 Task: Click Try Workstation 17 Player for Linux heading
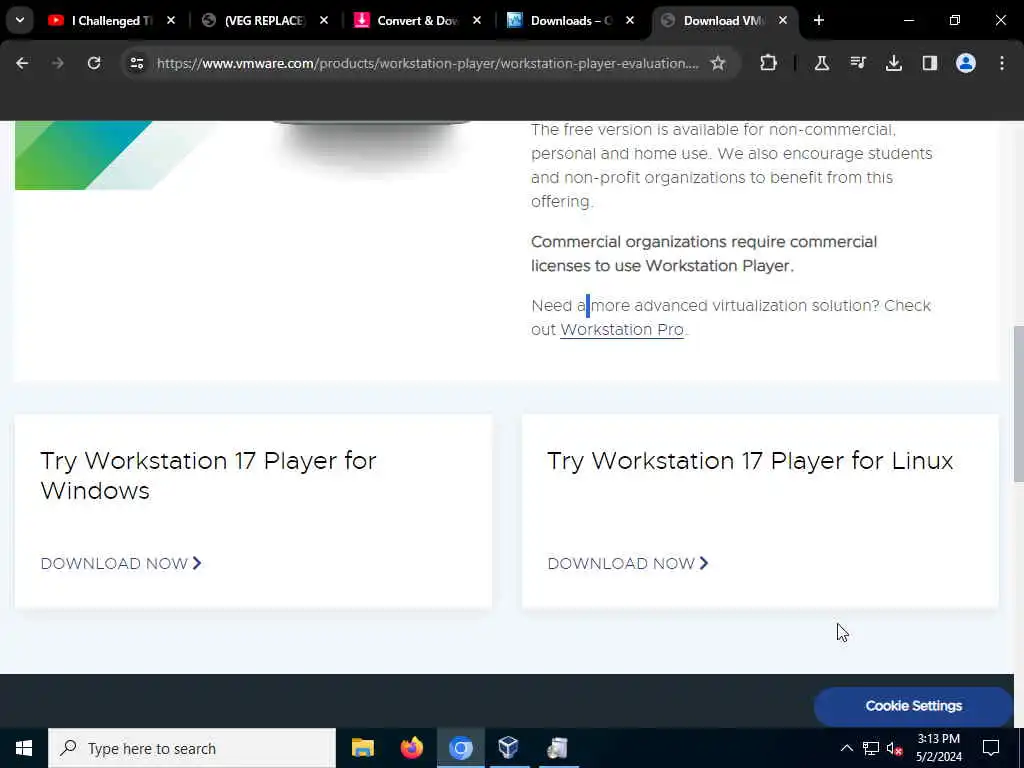tap(750, 461)
